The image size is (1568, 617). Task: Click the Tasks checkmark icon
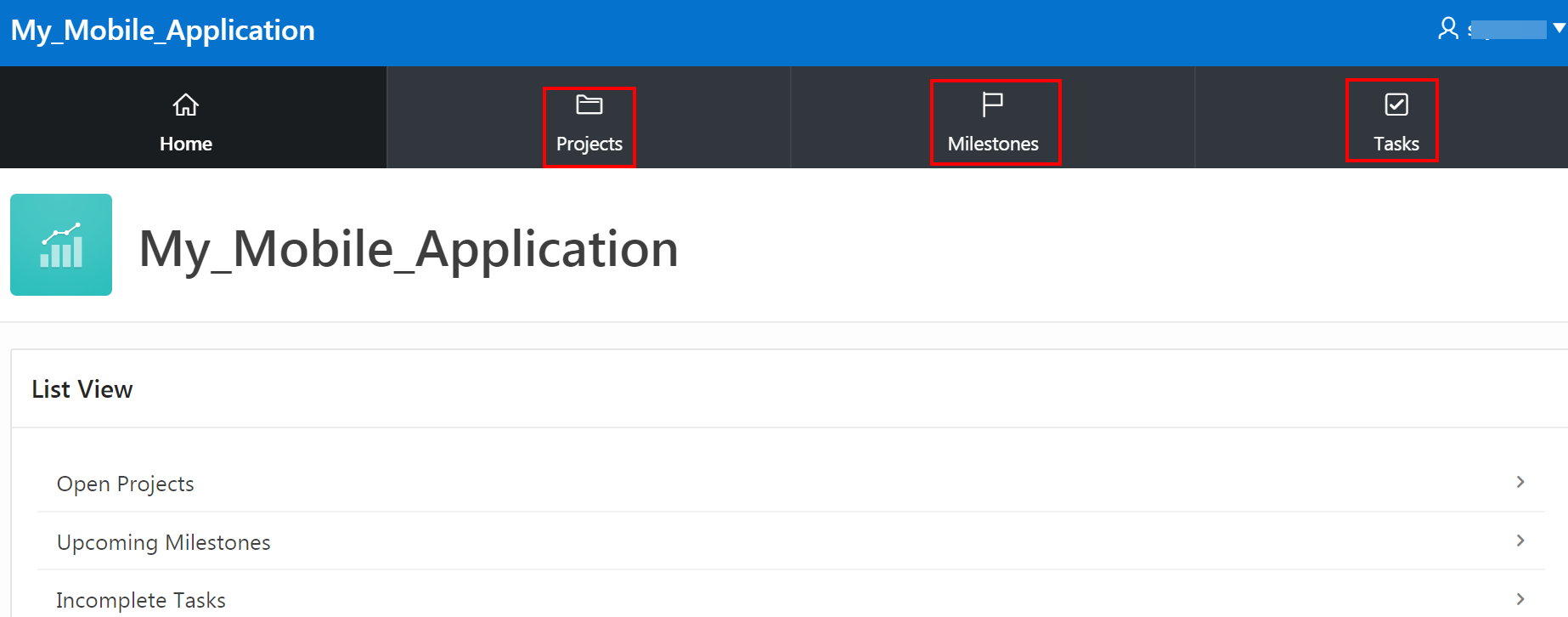pyautogui.click(x=1396, y=105)
